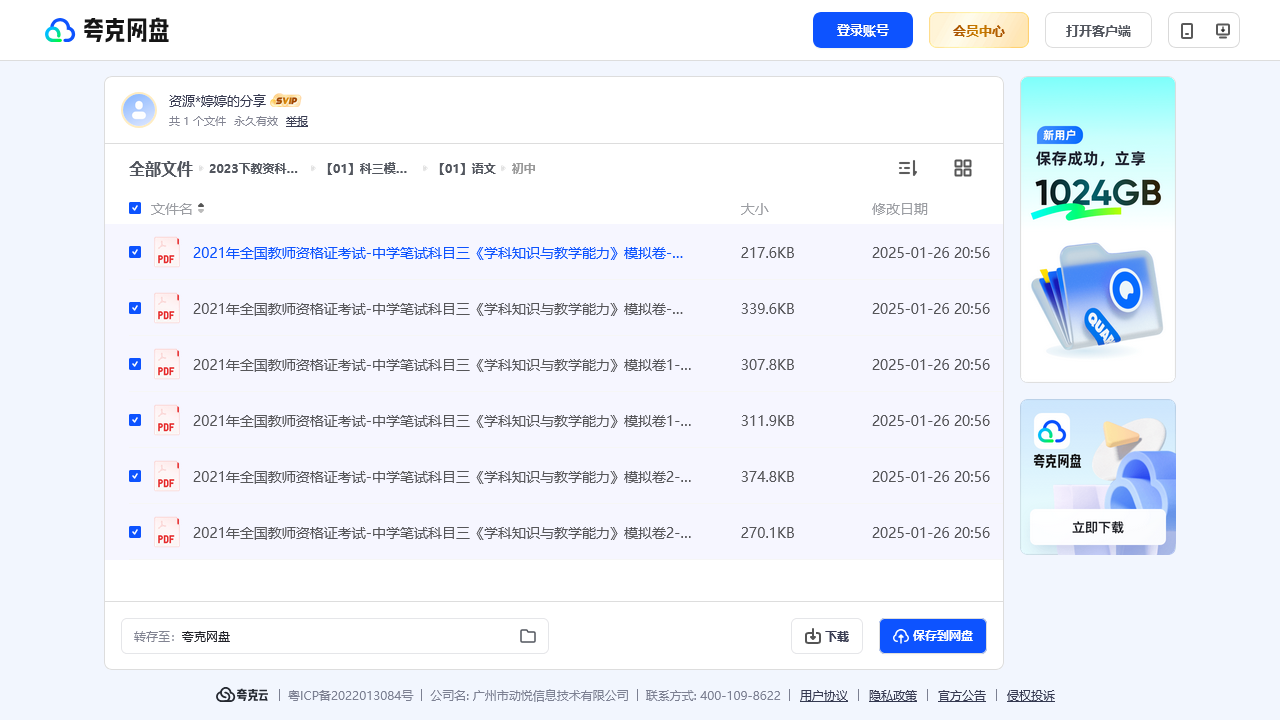Click sharer name 资源*婷婷的分享
Image resolution: width=1280 pixels, height=720 pixels.
(217, 101)
